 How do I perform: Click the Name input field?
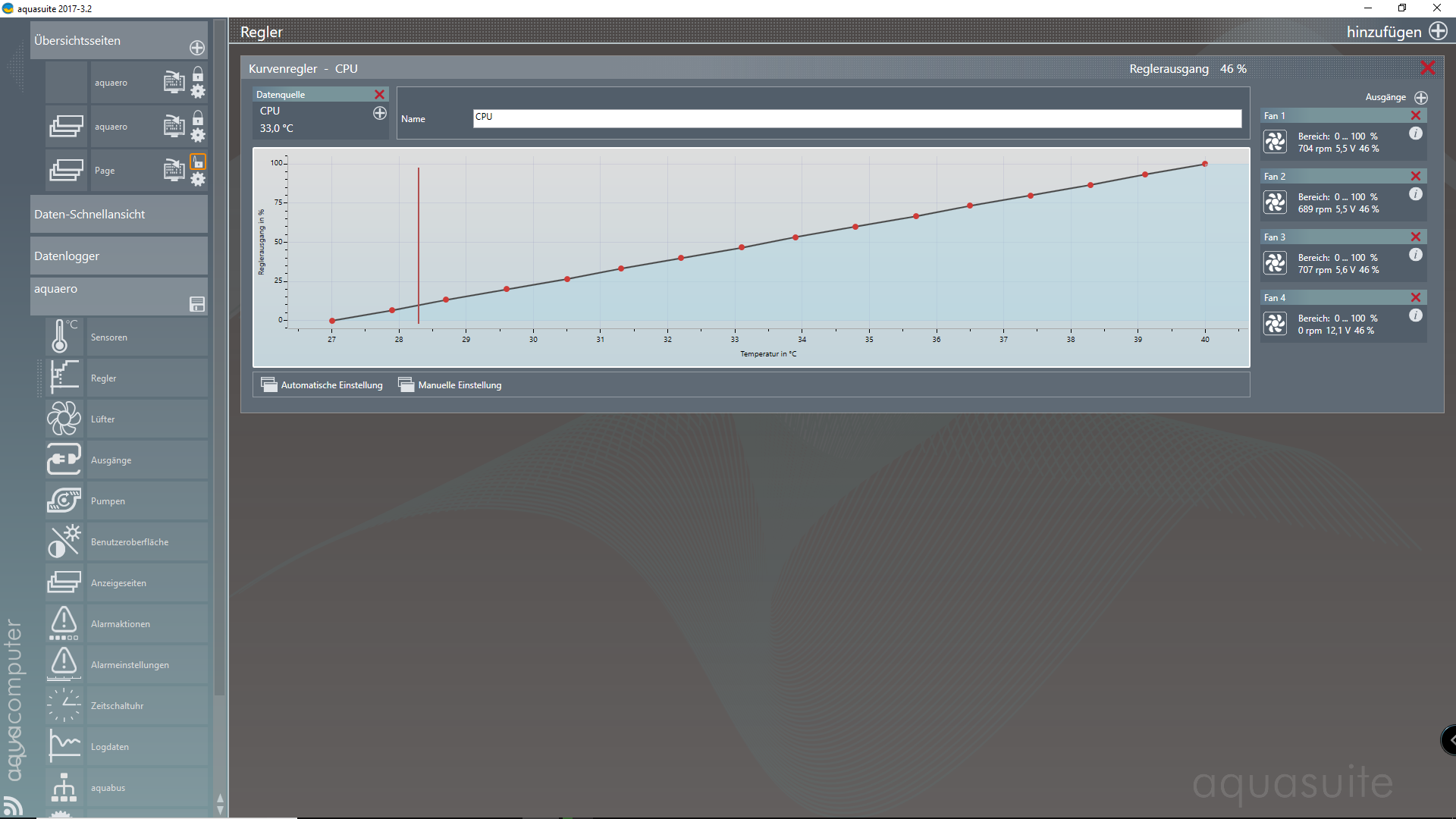coord(857,118)
